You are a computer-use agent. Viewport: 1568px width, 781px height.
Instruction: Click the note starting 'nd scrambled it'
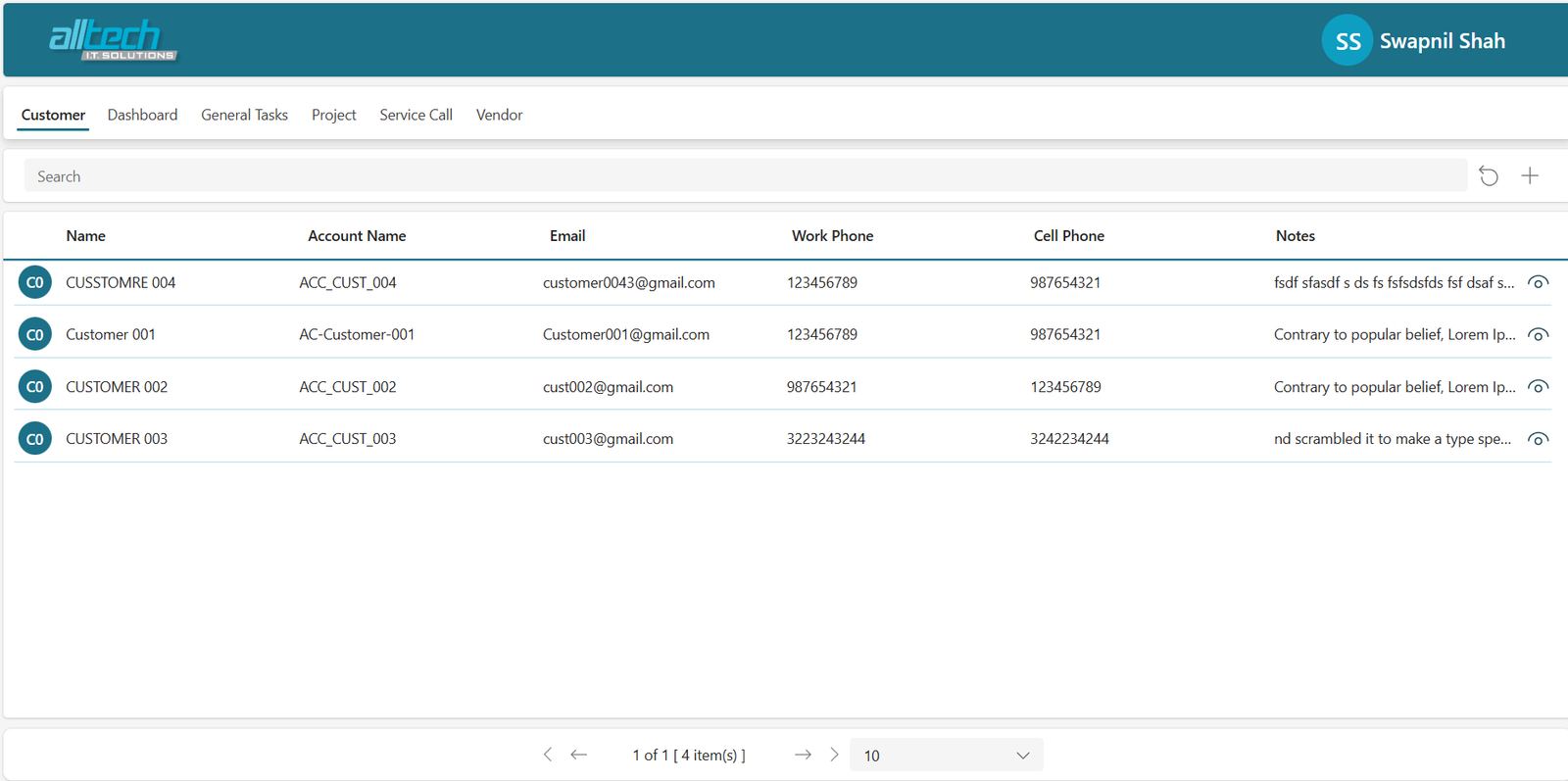point(1393,439)
